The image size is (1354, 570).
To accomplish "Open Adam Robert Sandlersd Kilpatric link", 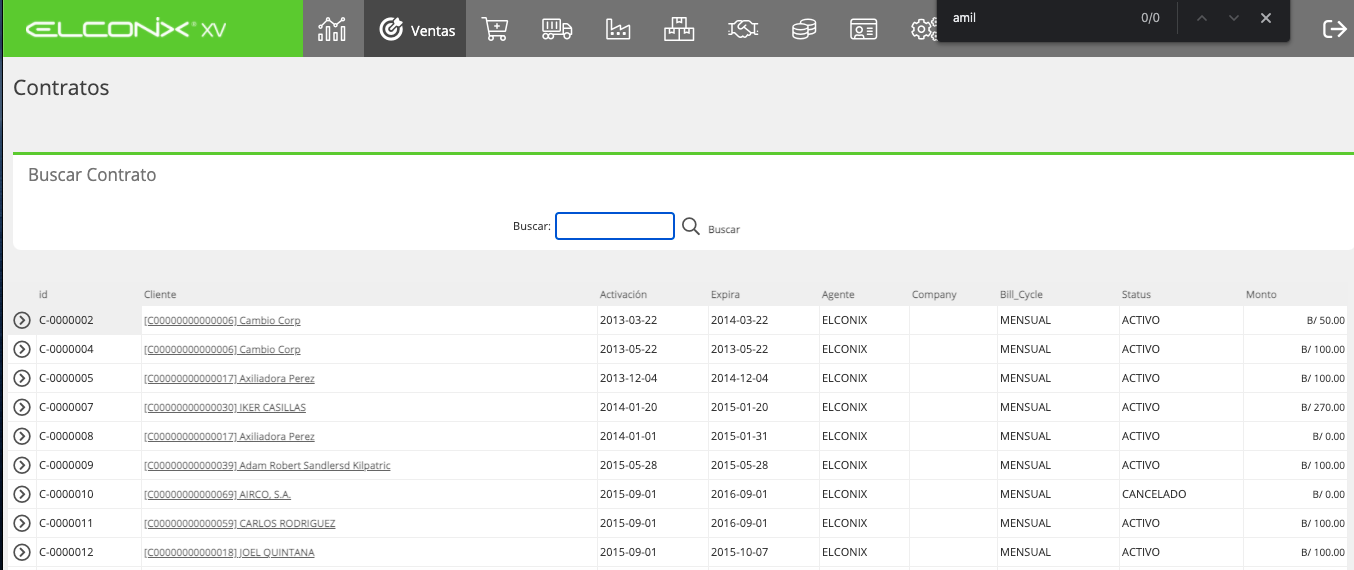I will click(267, 466).
